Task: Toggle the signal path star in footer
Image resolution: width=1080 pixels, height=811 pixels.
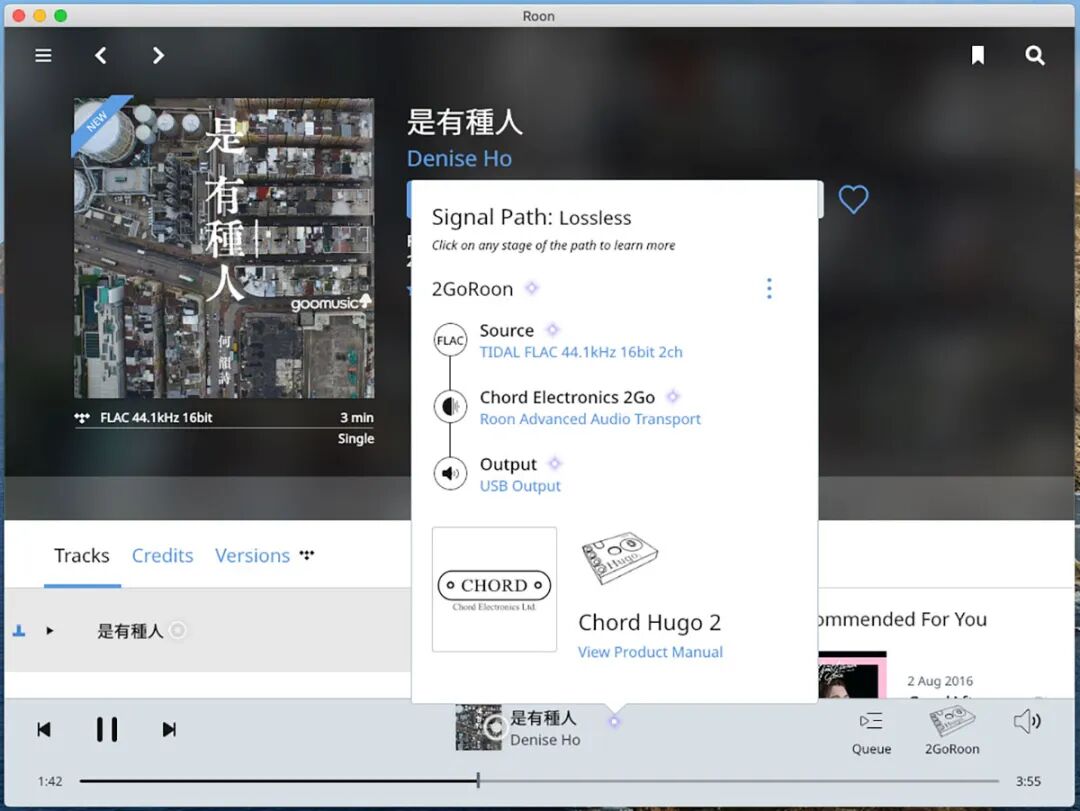Action: [x=614, y=721]
